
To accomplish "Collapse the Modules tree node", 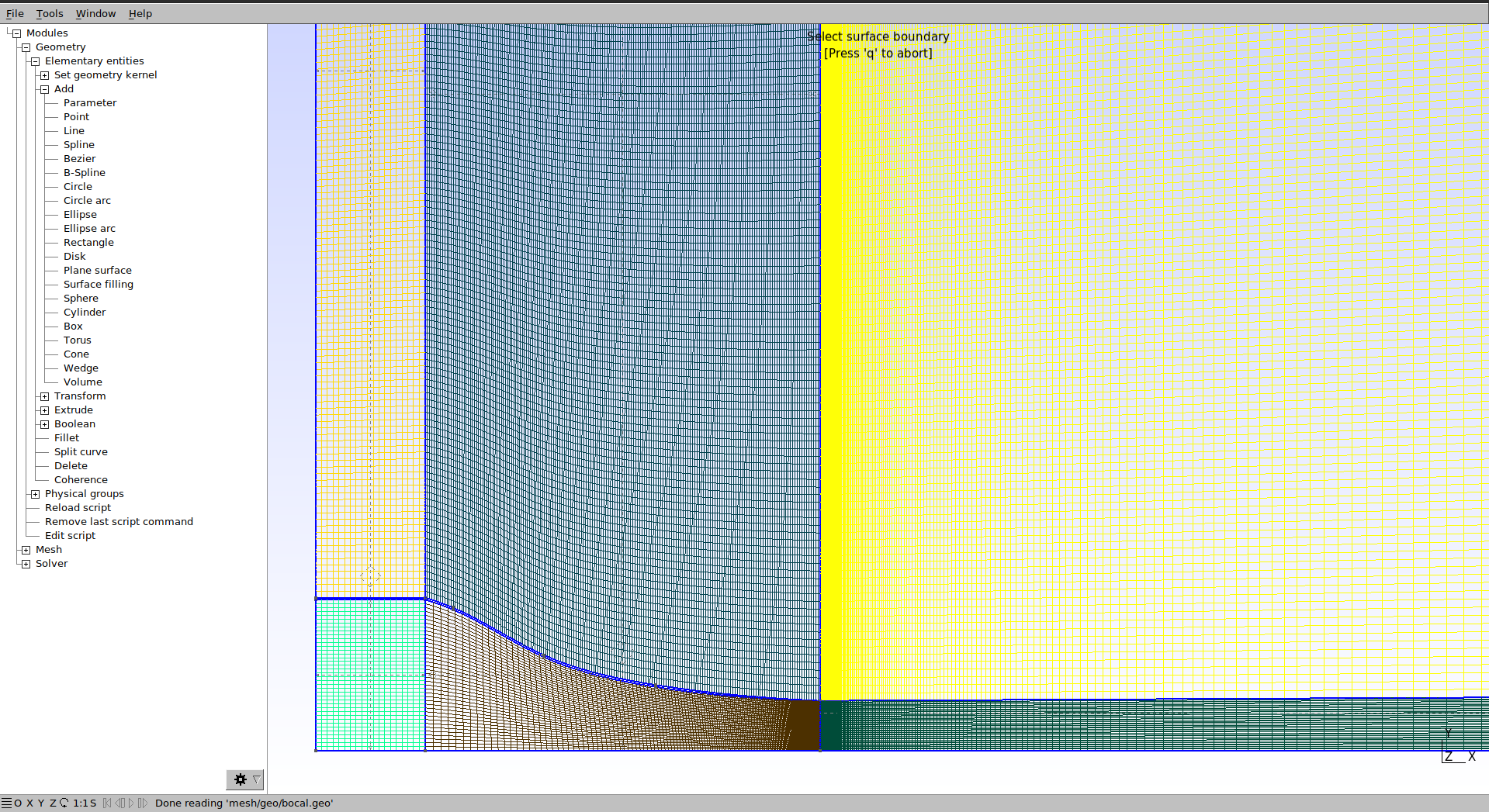I will pos(16,33).
